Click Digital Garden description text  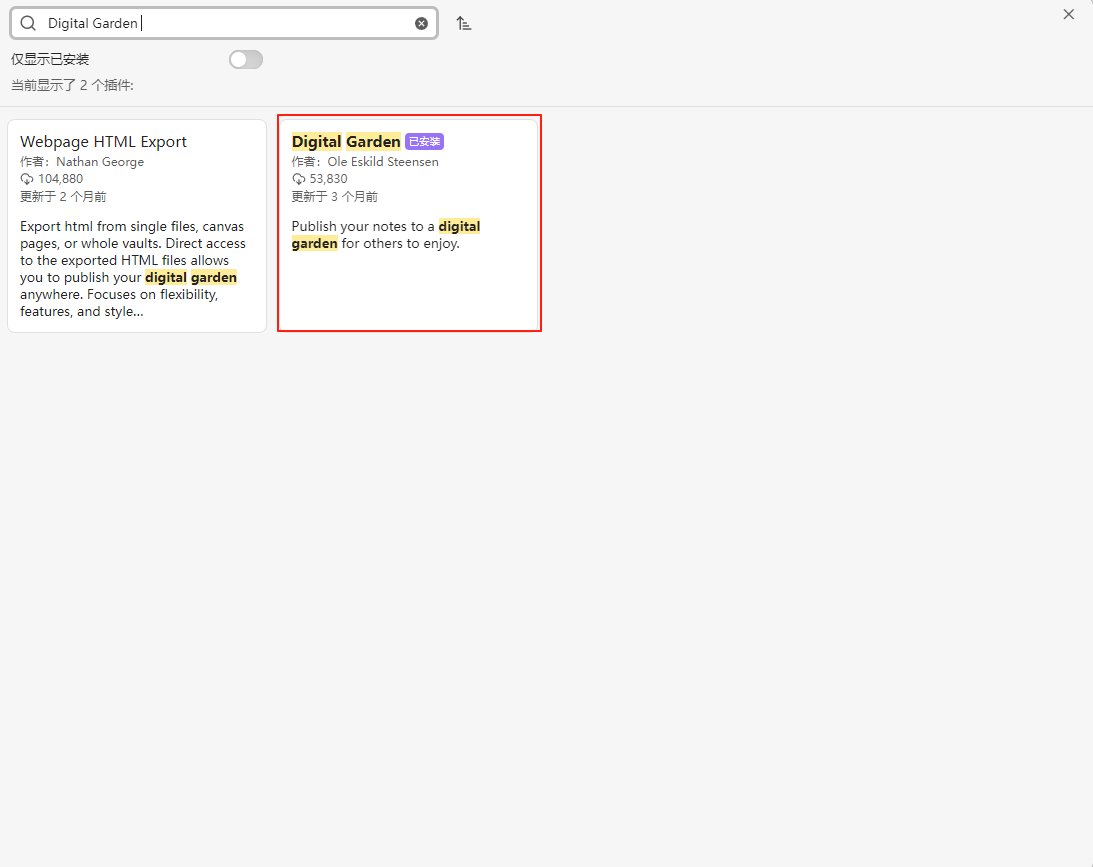pyautogui.click(x=385, y=235)
